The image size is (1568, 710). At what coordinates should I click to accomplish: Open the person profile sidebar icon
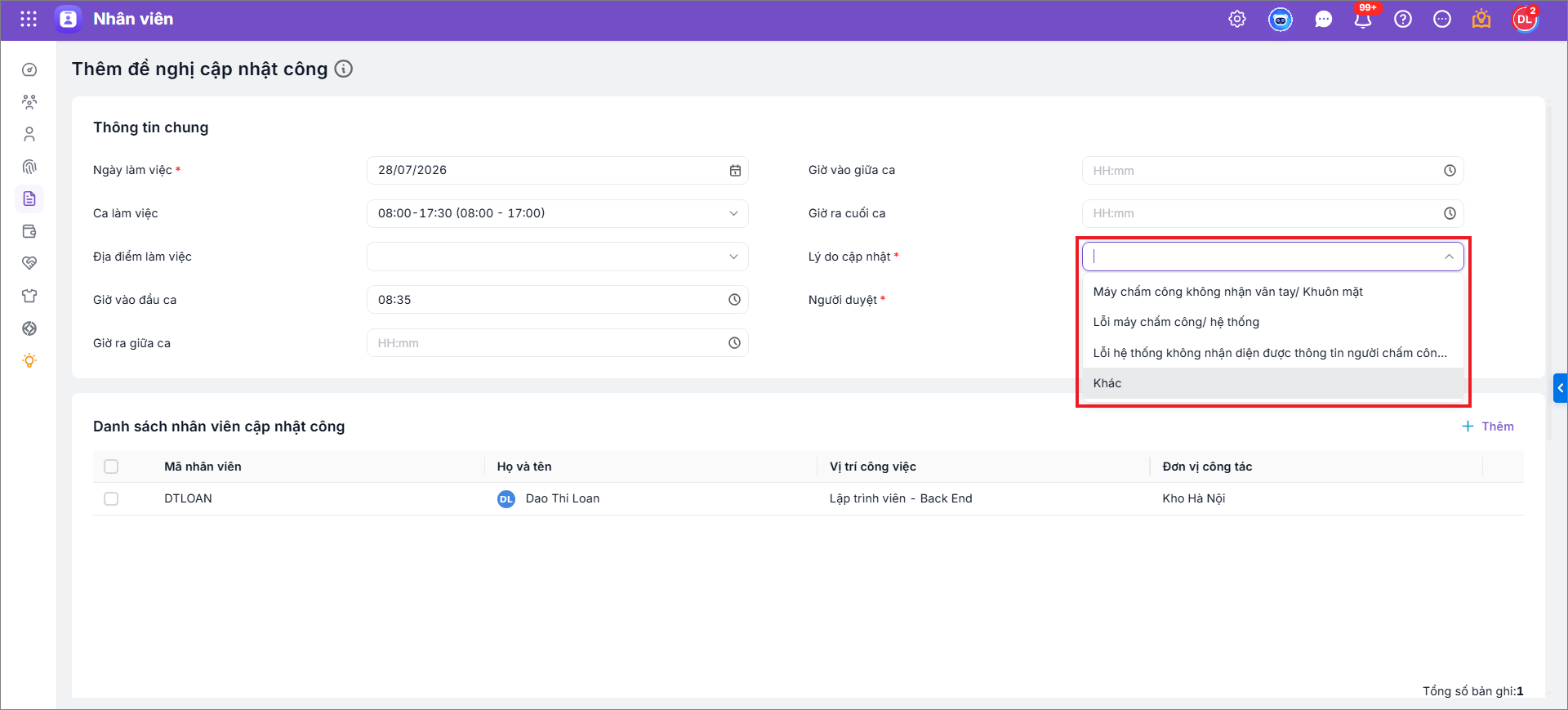tap(29, 134)
